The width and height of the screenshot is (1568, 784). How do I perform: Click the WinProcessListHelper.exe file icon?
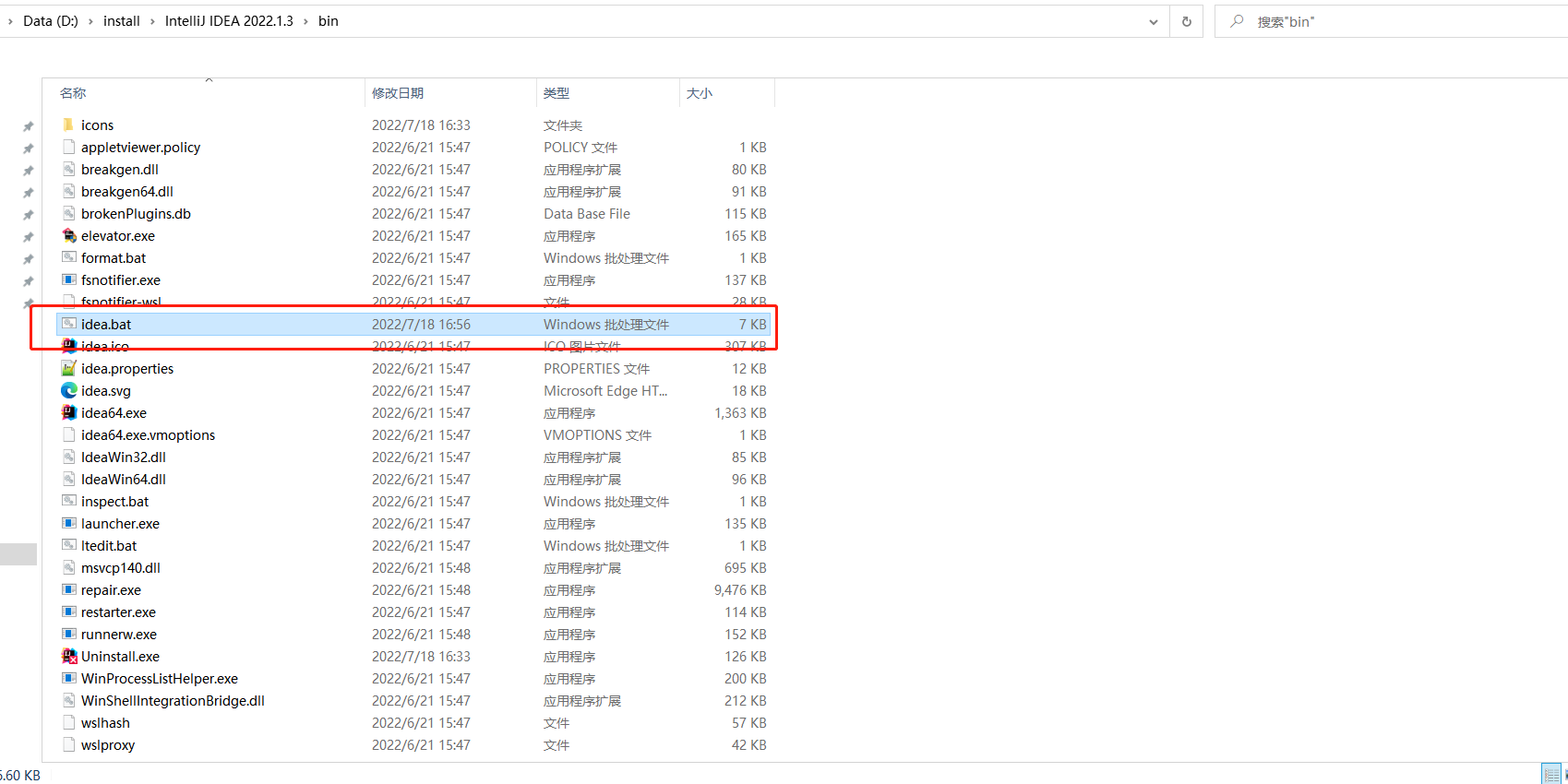click(68, 678)
